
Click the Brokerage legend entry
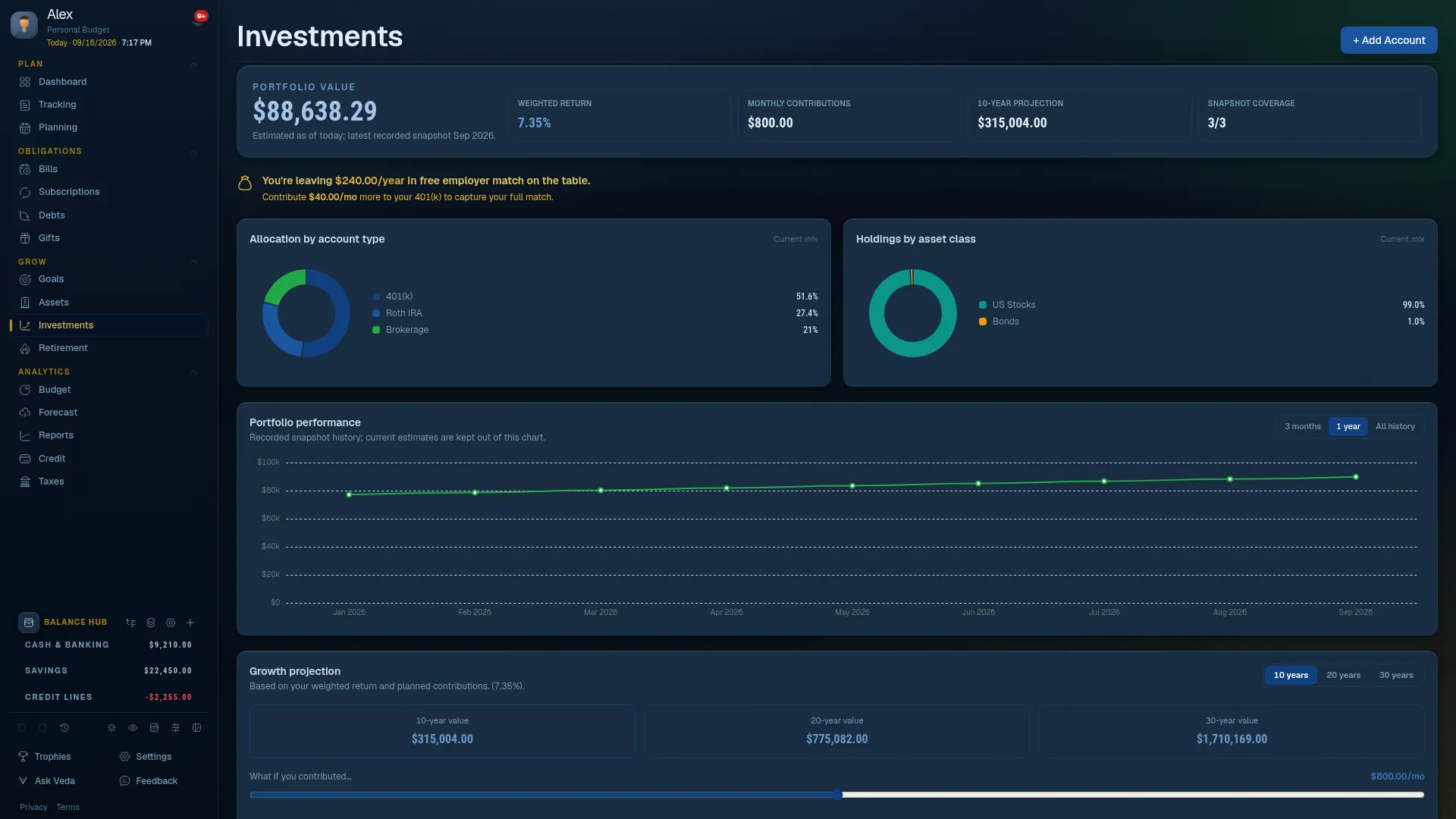595,330
